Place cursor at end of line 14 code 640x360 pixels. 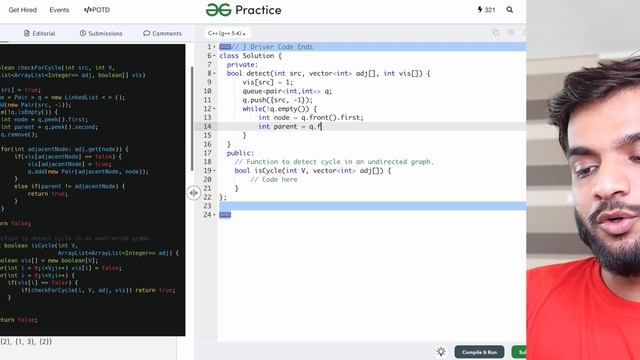322,127
